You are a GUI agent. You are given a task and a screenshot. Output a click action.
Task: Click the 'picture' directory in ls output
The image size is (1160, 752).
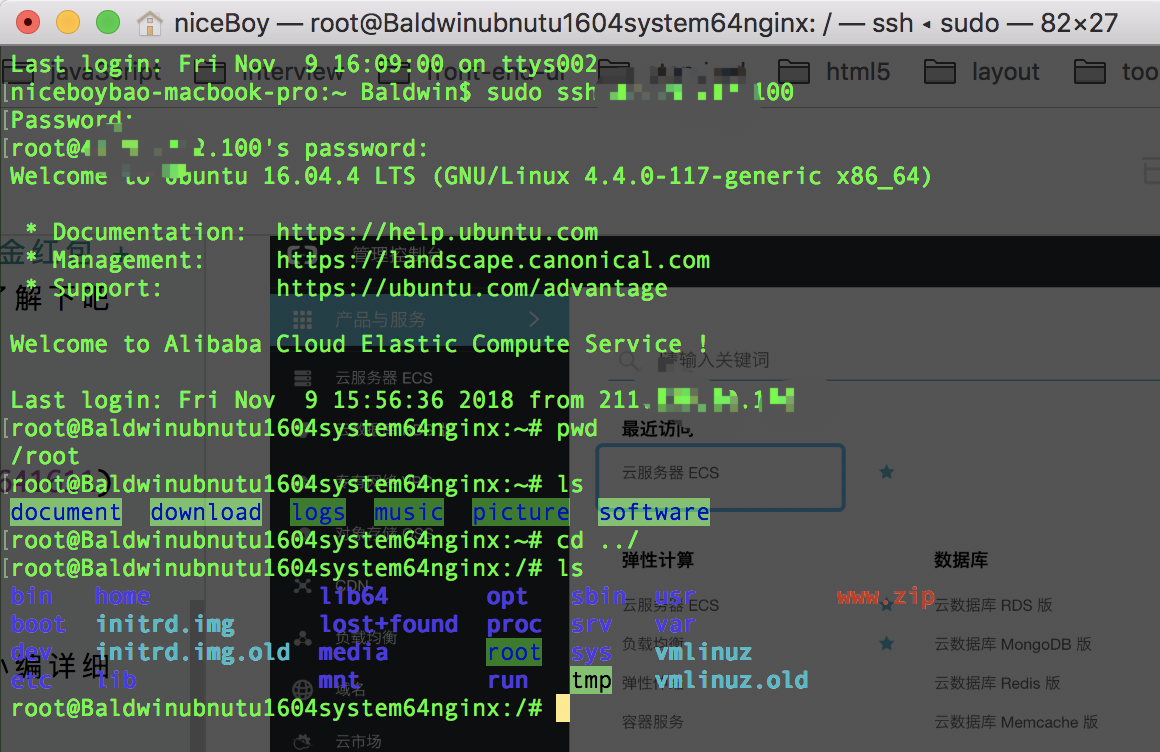pyautogui.click(x=521, y=512)
